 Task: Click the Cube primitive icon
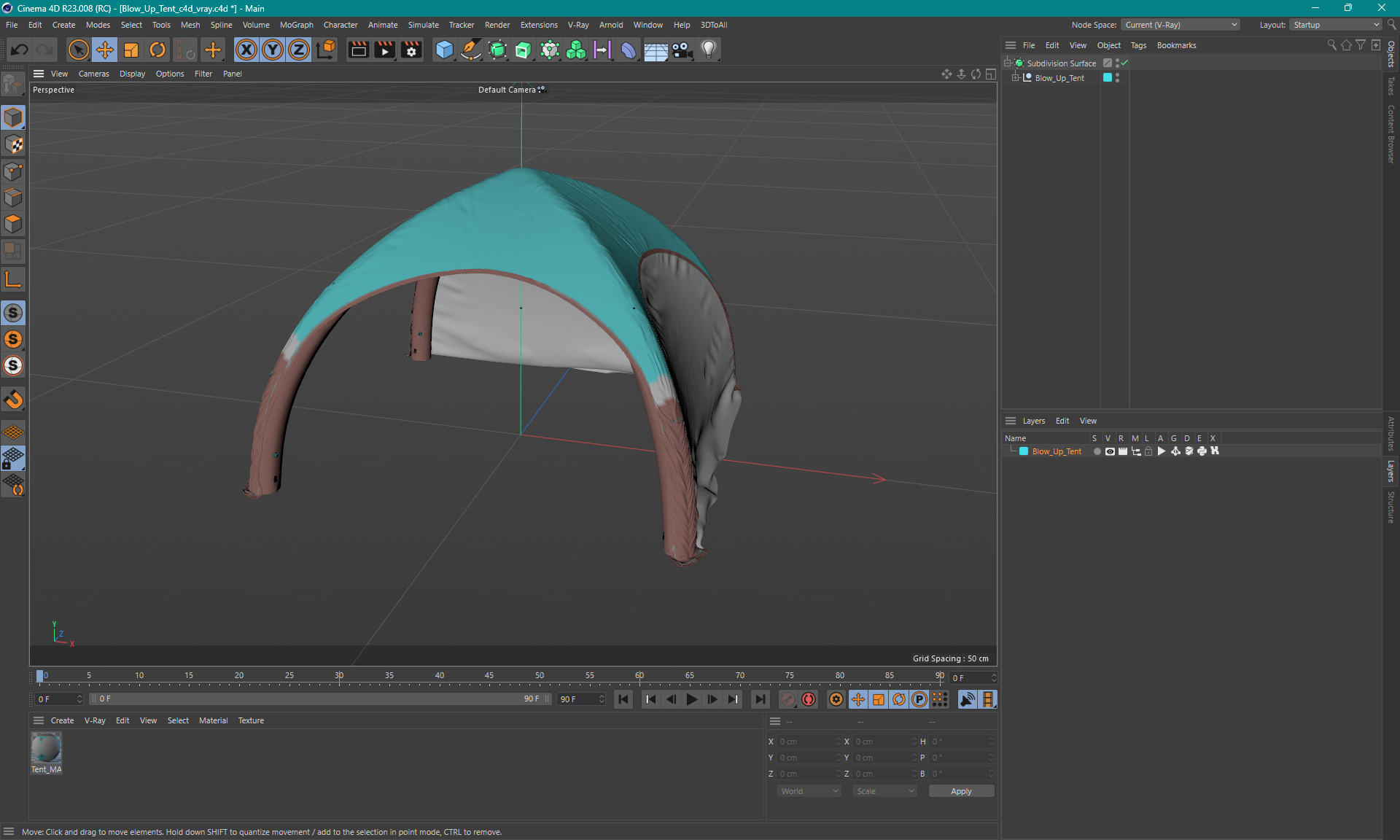(x=444, y=50)
